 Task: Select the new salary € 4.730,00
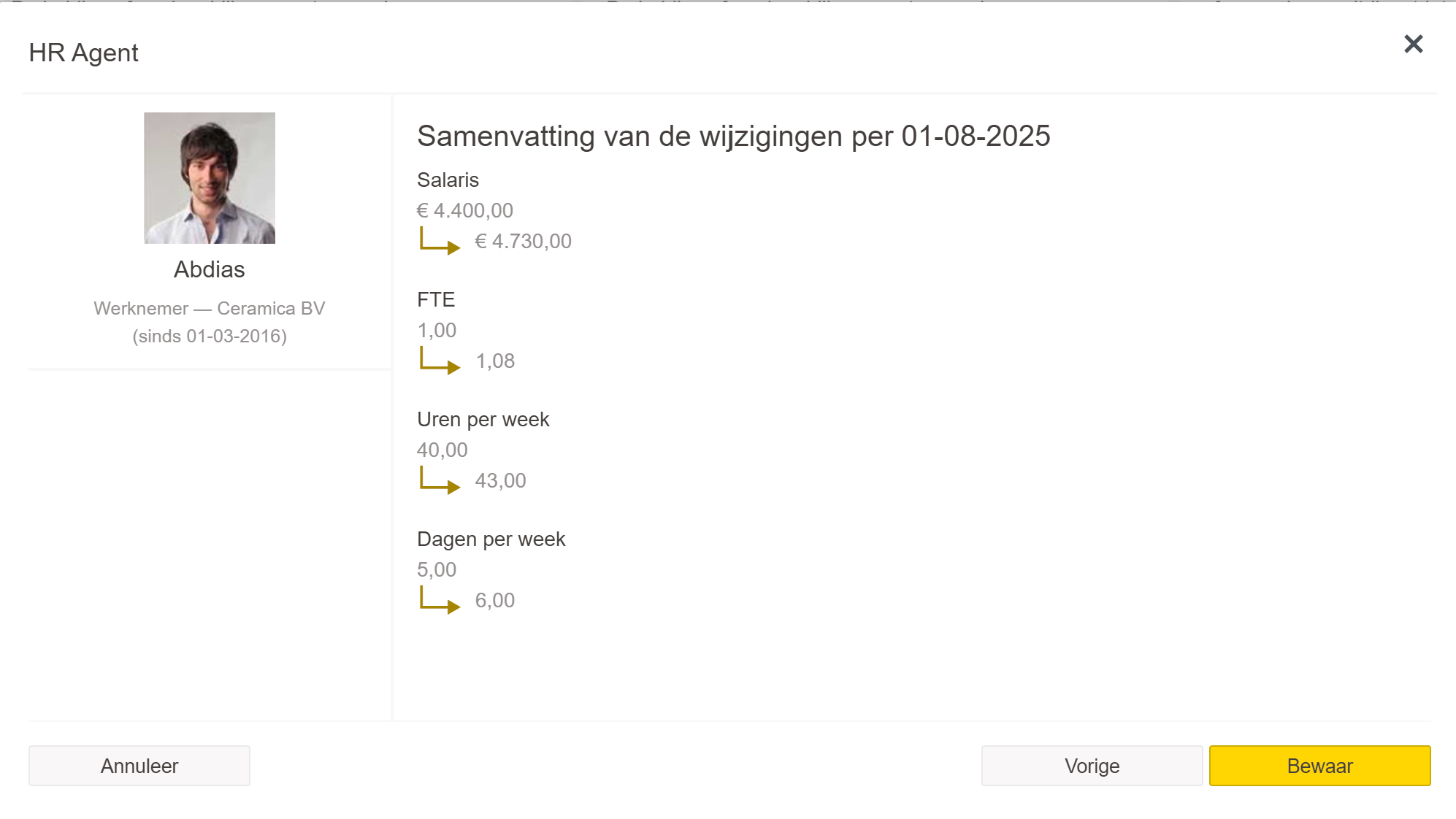pos(524,242)
